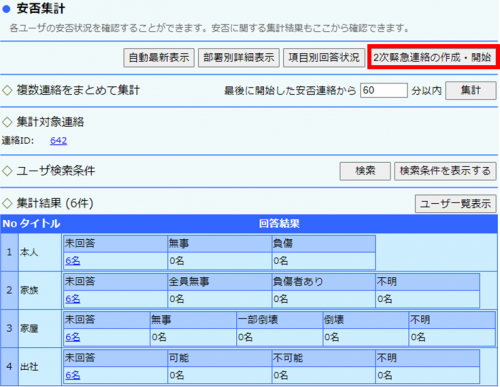
Task: Show 項目別回答状況
Action: pos(324,58)
